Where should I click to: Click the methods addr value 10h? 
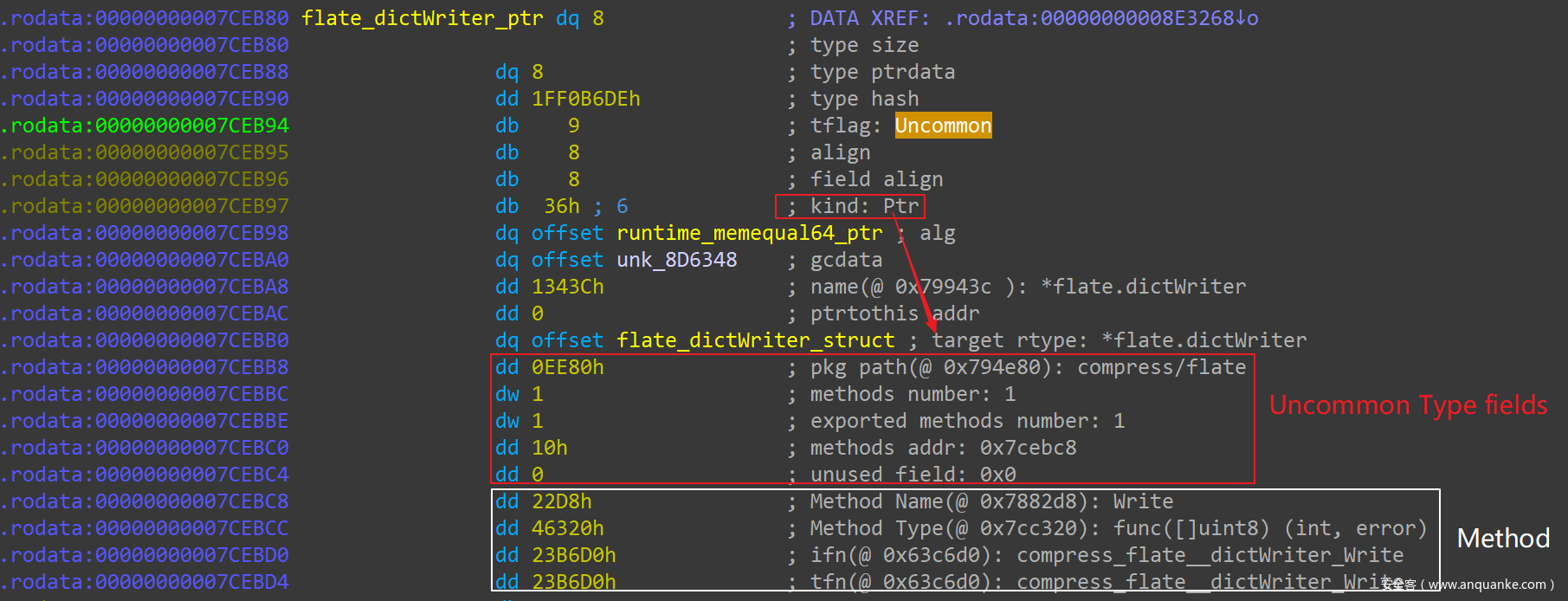coord(549,448)
